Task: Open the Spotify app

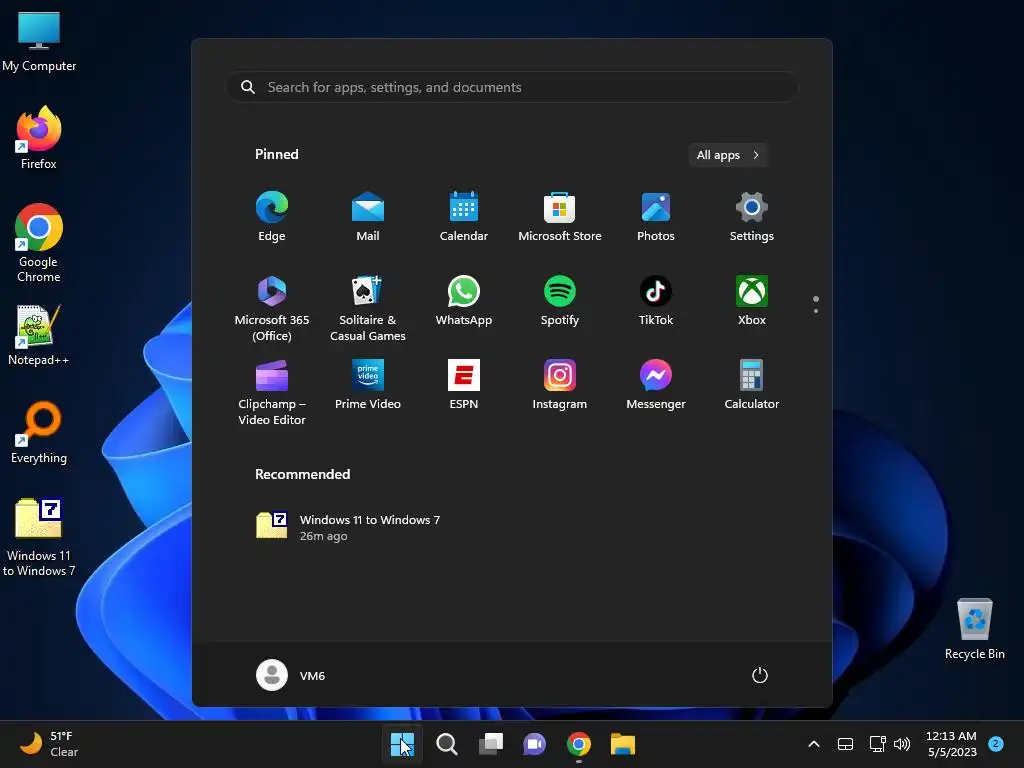Action: (x=560, y=300)
